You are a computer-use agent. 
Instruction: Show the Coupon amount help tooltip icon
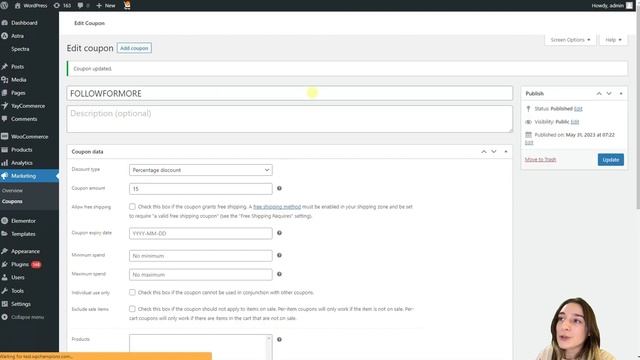(x=279, y=189)
